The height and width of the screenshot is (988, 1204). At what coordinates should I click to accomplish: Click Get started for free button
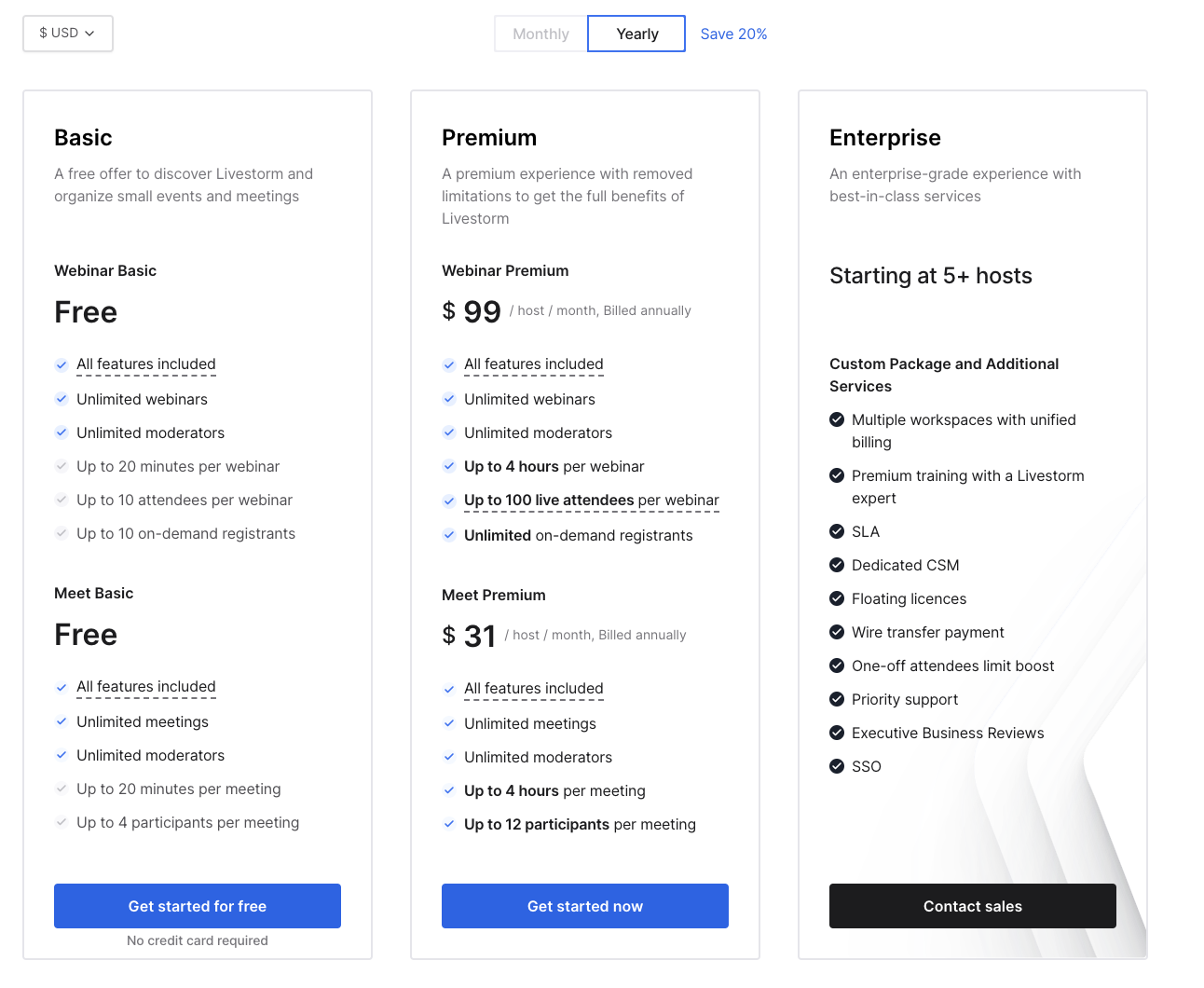198,906
